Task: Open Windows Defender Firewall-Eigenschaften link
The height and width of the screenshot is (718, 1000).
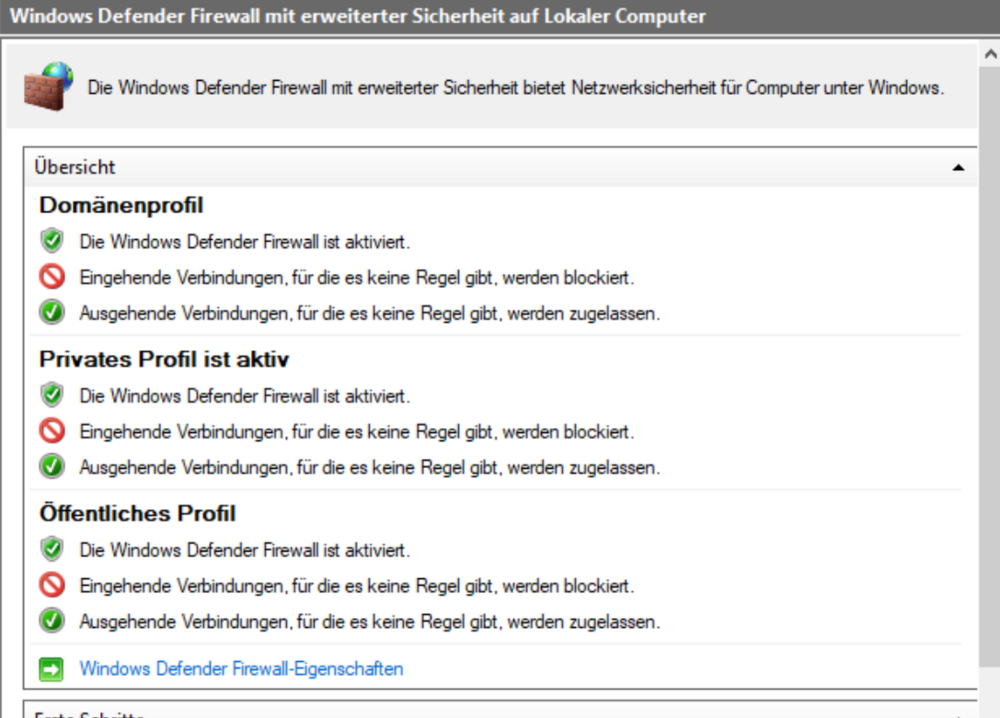Action: point(241,668)
